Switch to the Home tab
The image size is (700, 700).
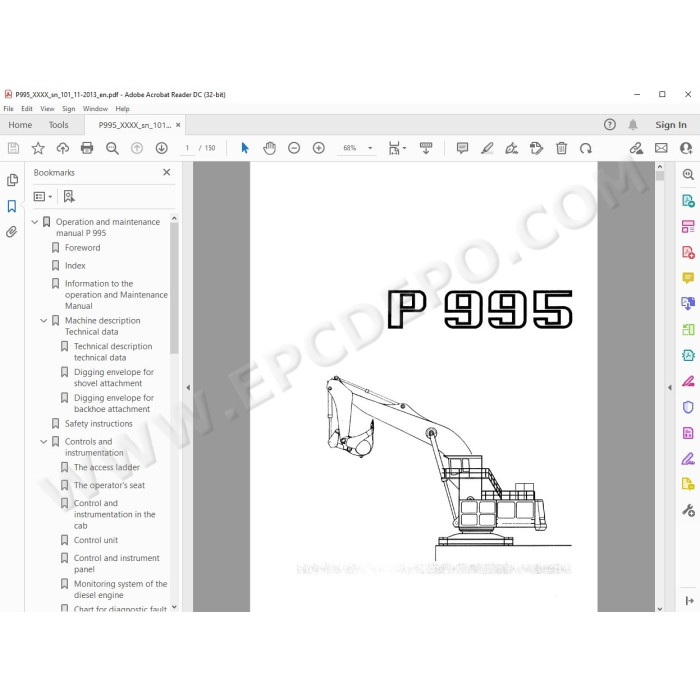coord(20,125)
